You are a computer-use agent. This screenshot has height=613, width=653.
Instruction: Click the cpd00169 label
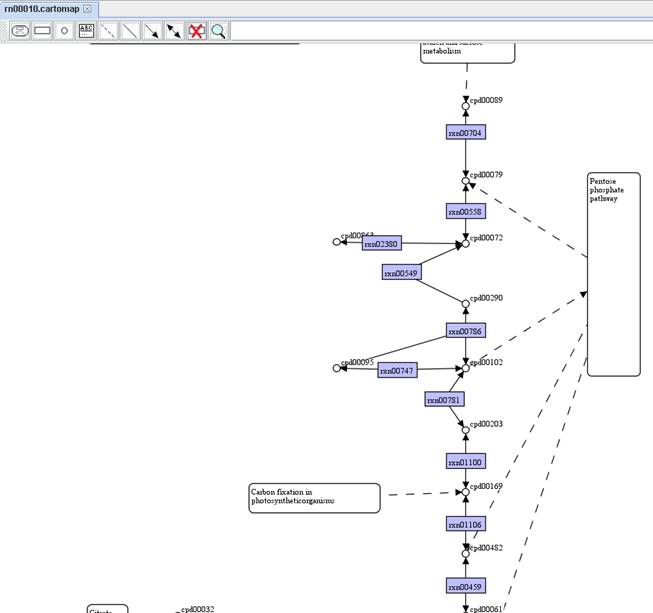pyautogui.click(x=486, y=486)
